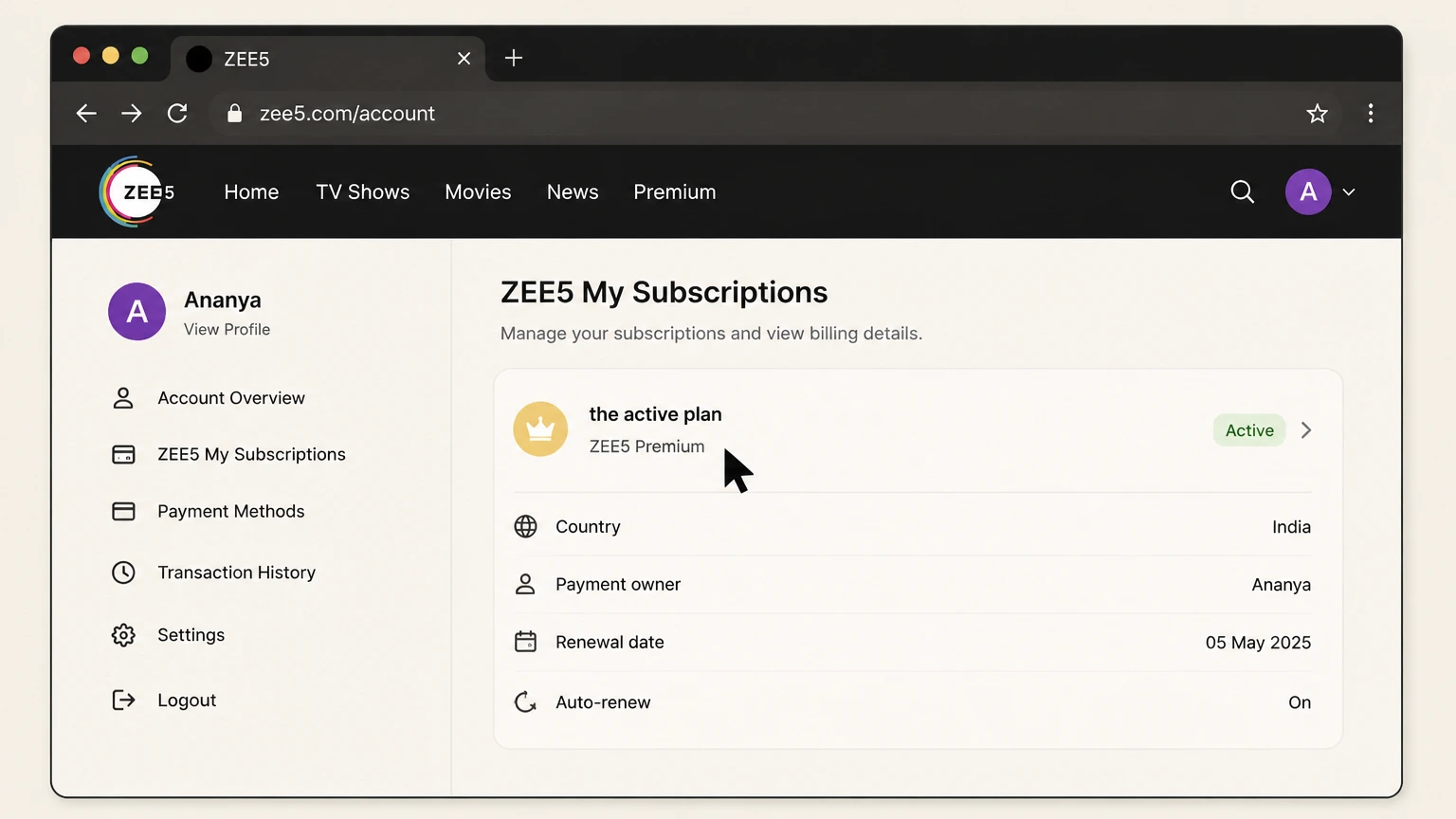
Task: Close the ZEE5 tab
Action: click(x=464, y=59)
